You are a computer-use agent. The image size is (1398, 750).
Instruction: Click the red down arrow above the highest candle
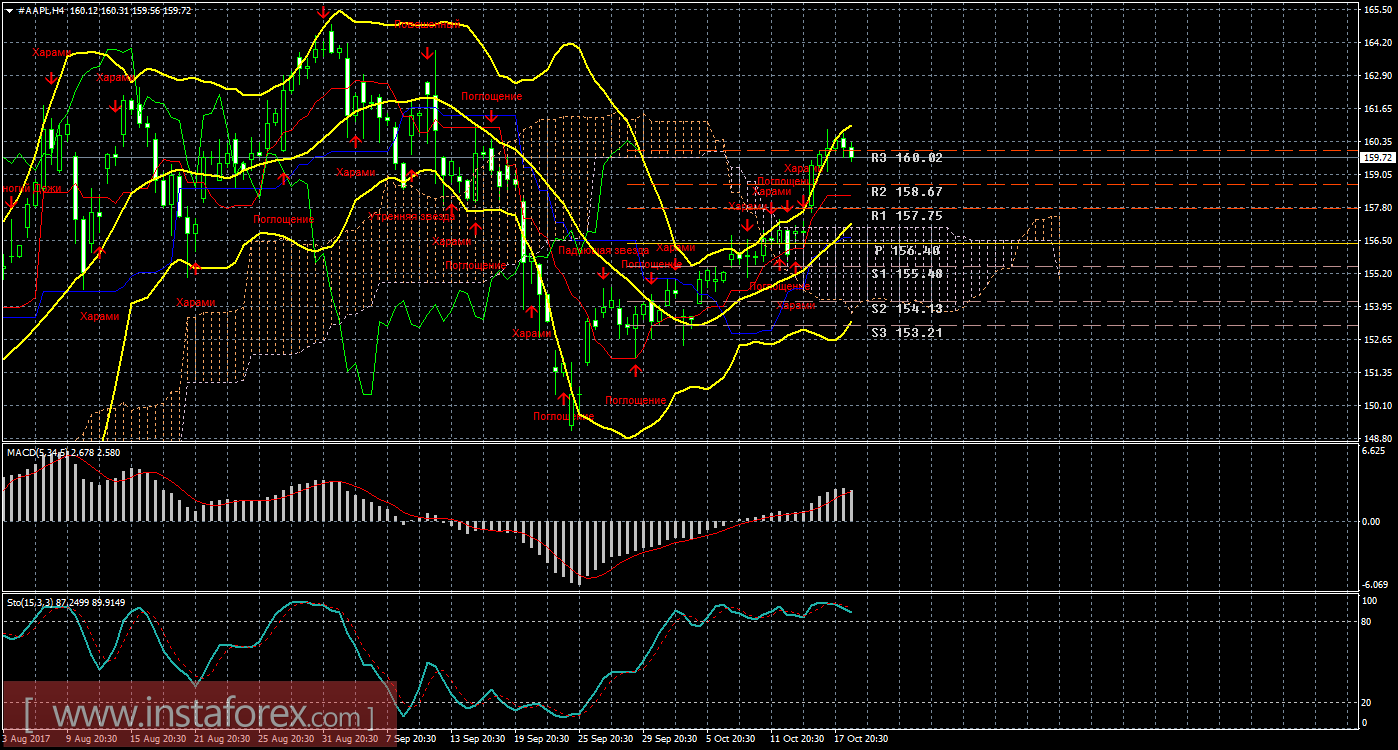323,11
